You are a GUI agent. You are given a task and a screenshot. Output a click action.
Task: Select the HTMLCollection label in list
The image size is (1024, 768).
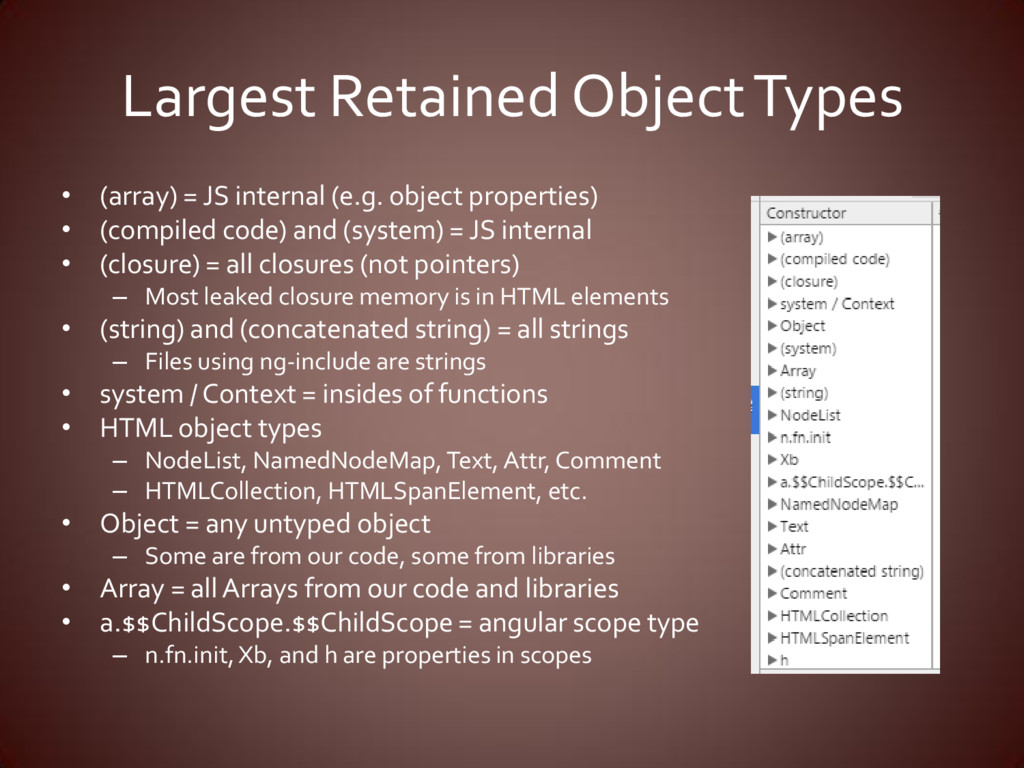pos(834,616)
